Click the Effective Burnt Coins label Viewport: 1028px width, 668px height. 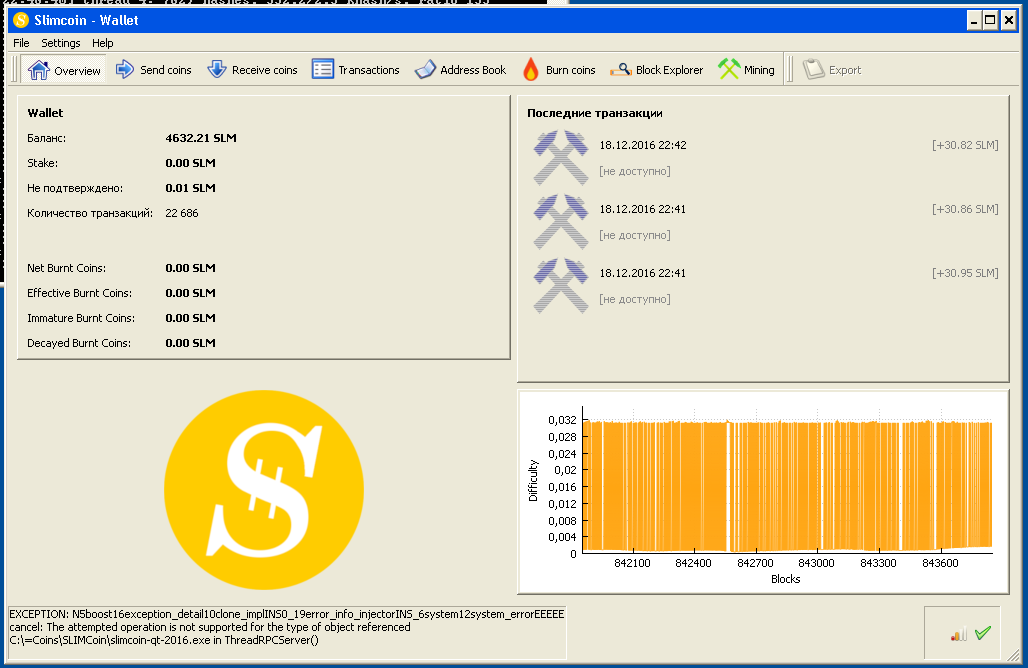click(x=79, y=293)
